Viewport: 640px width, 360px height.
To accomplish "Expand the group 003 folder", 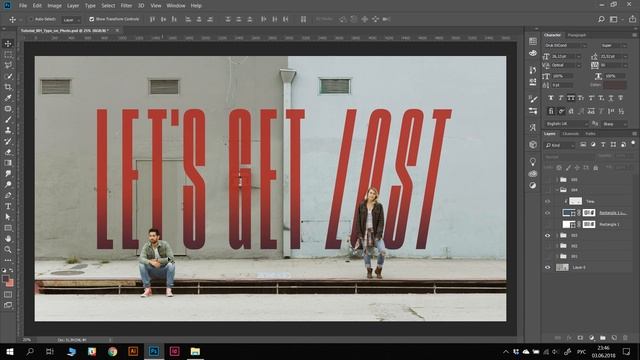I will [557, 236].
